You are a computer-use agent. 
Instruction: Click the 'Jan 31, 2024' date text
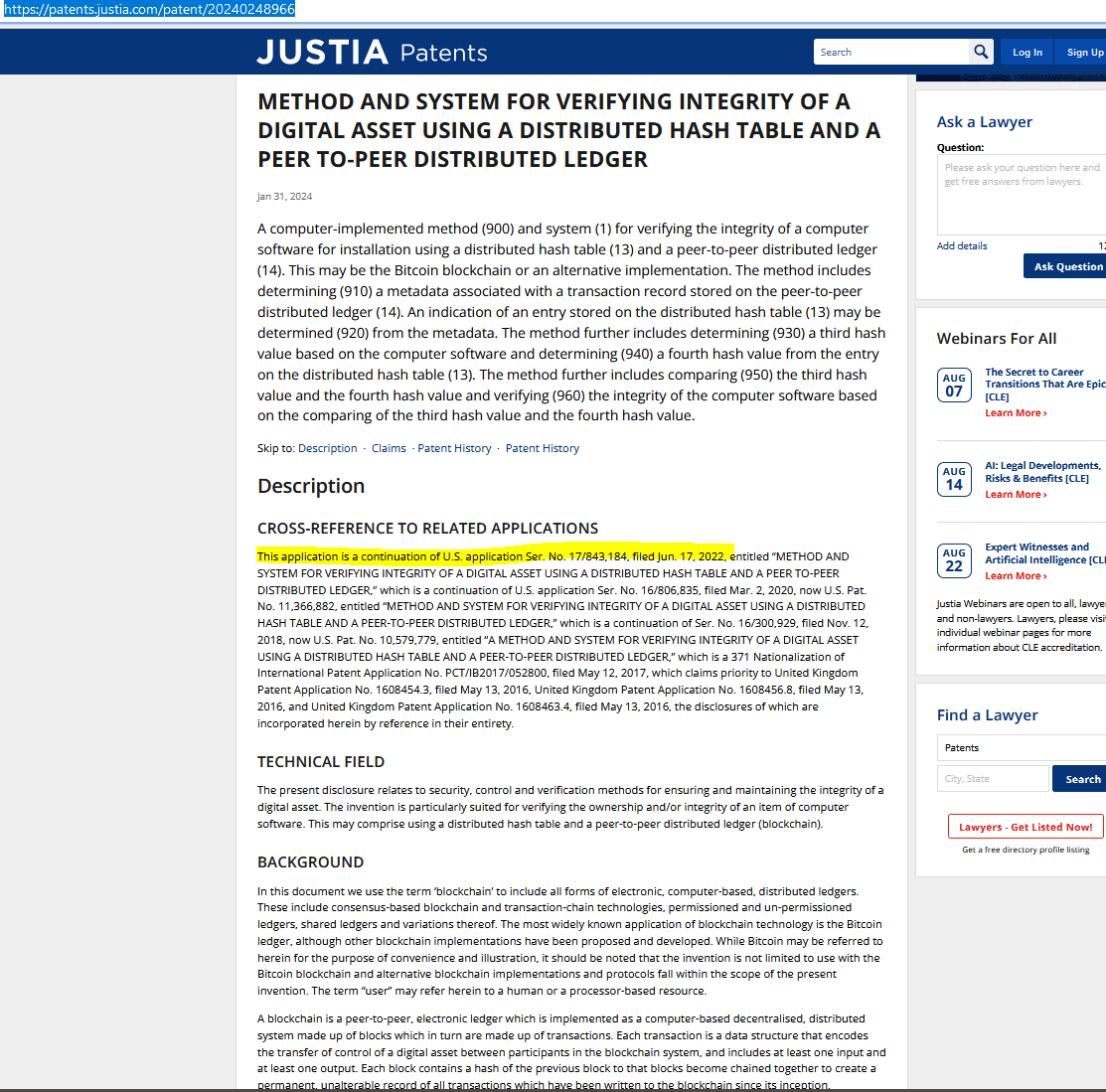tap(284, 197)
